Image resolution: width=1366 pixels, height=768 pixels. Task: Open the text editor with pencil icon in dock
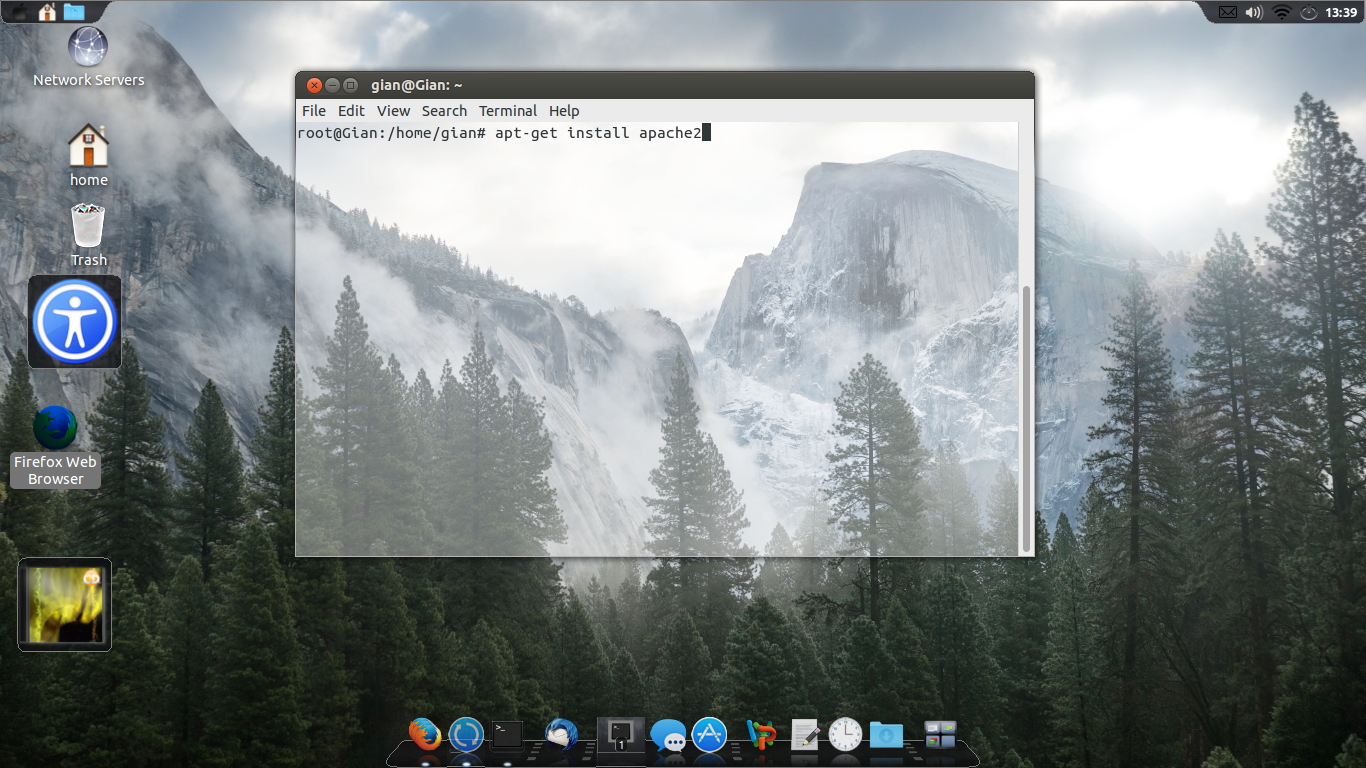click(804, 735)
